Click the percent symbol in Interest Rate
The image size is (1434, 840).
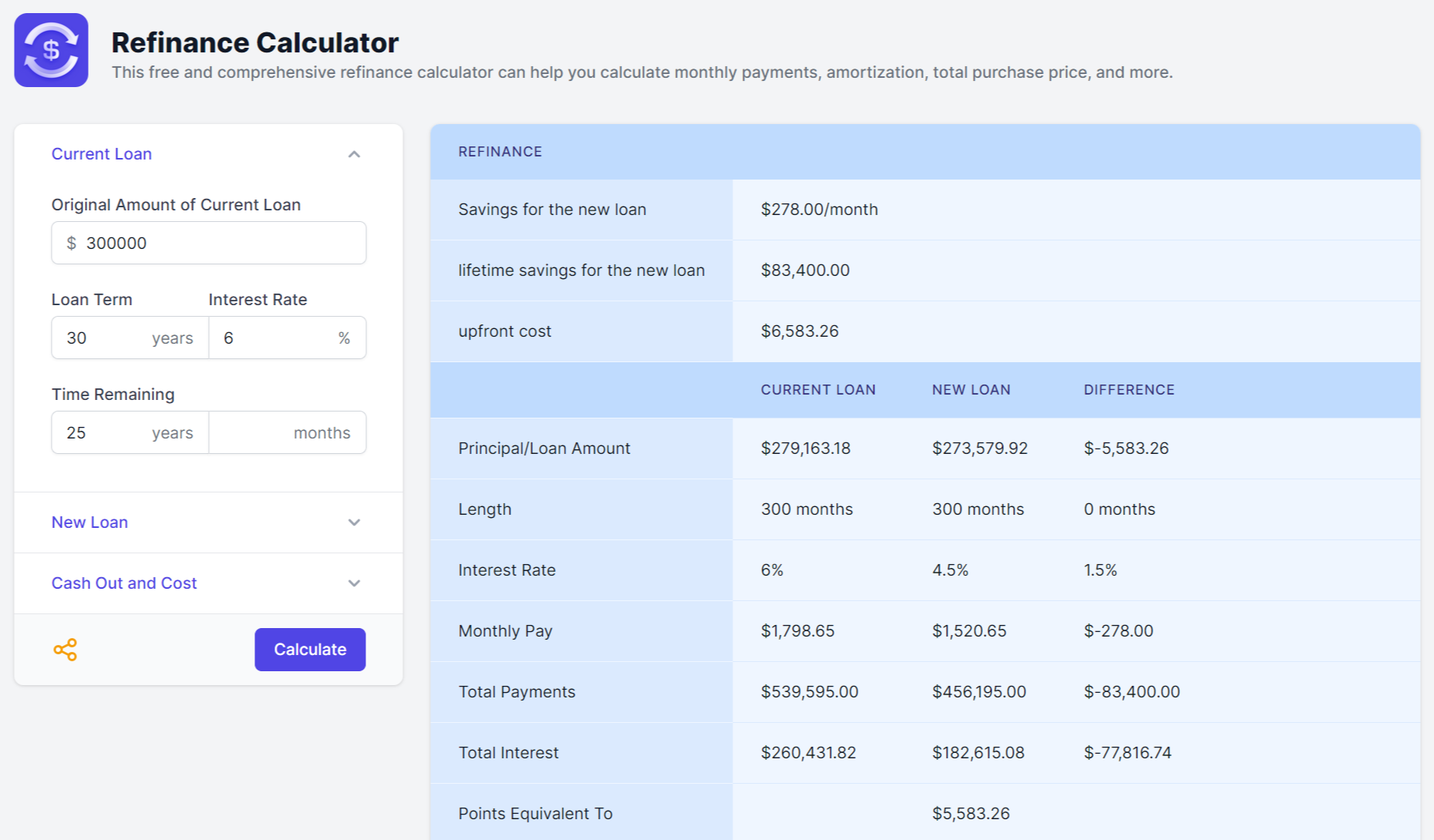click(x=344, y=338)
